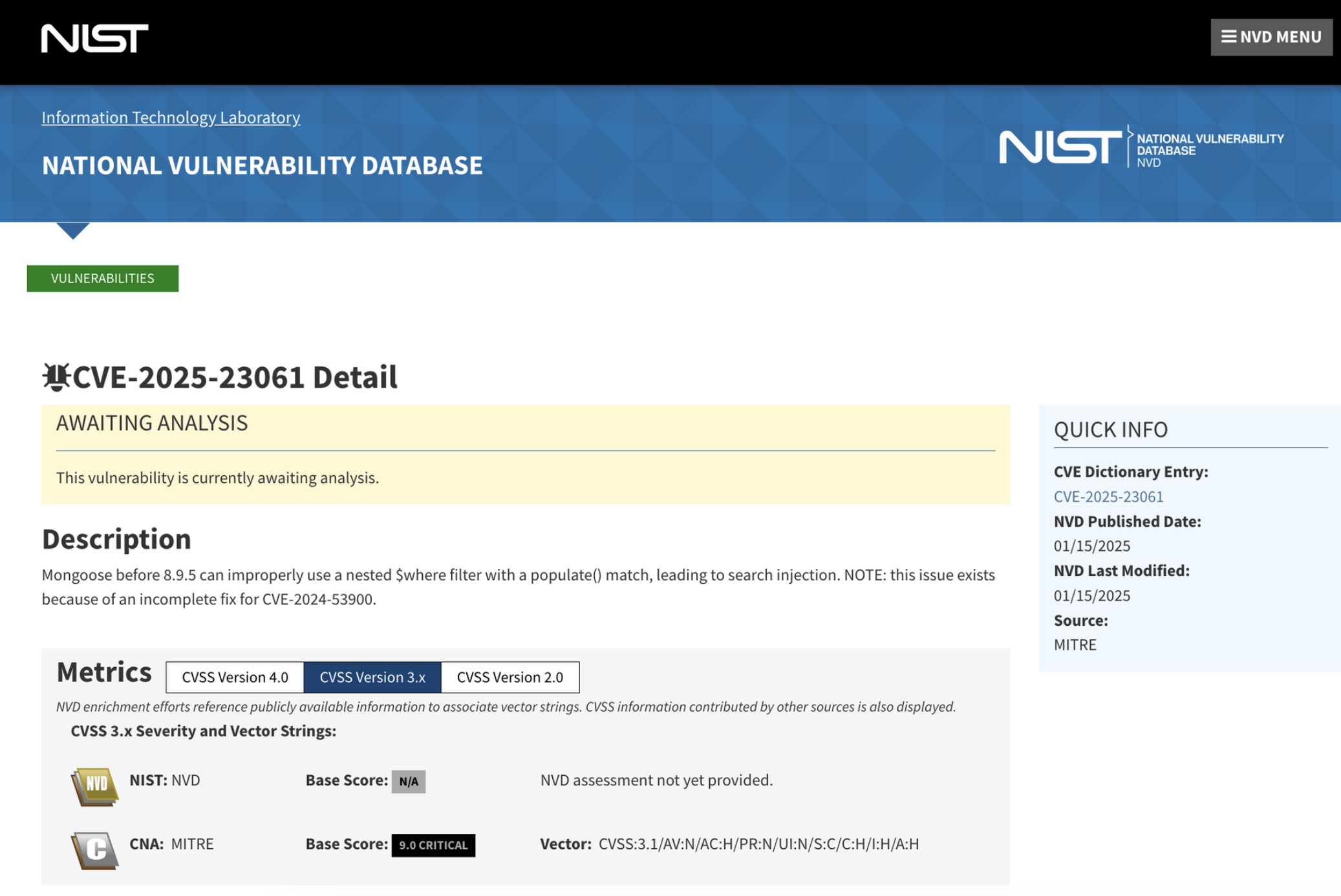
Task: Click the 'CNA: MITRE' label in Metrics
Action: (x=171, y=844)
